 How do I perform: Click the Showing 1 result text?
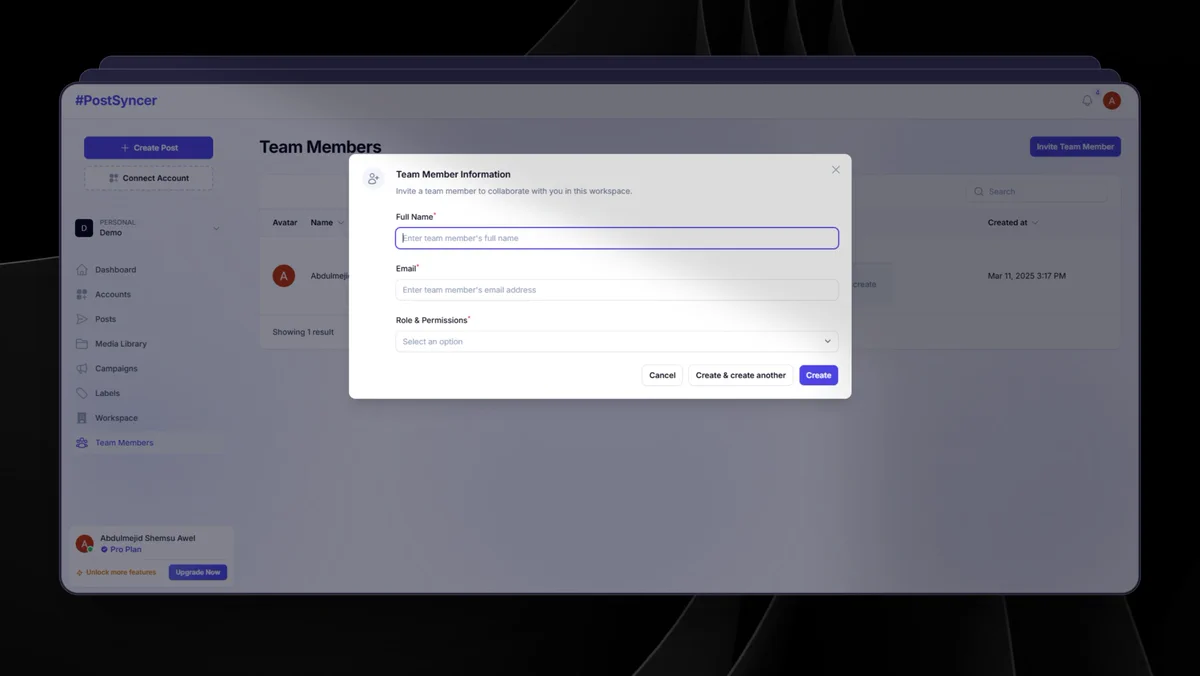[x=303, y=332]
